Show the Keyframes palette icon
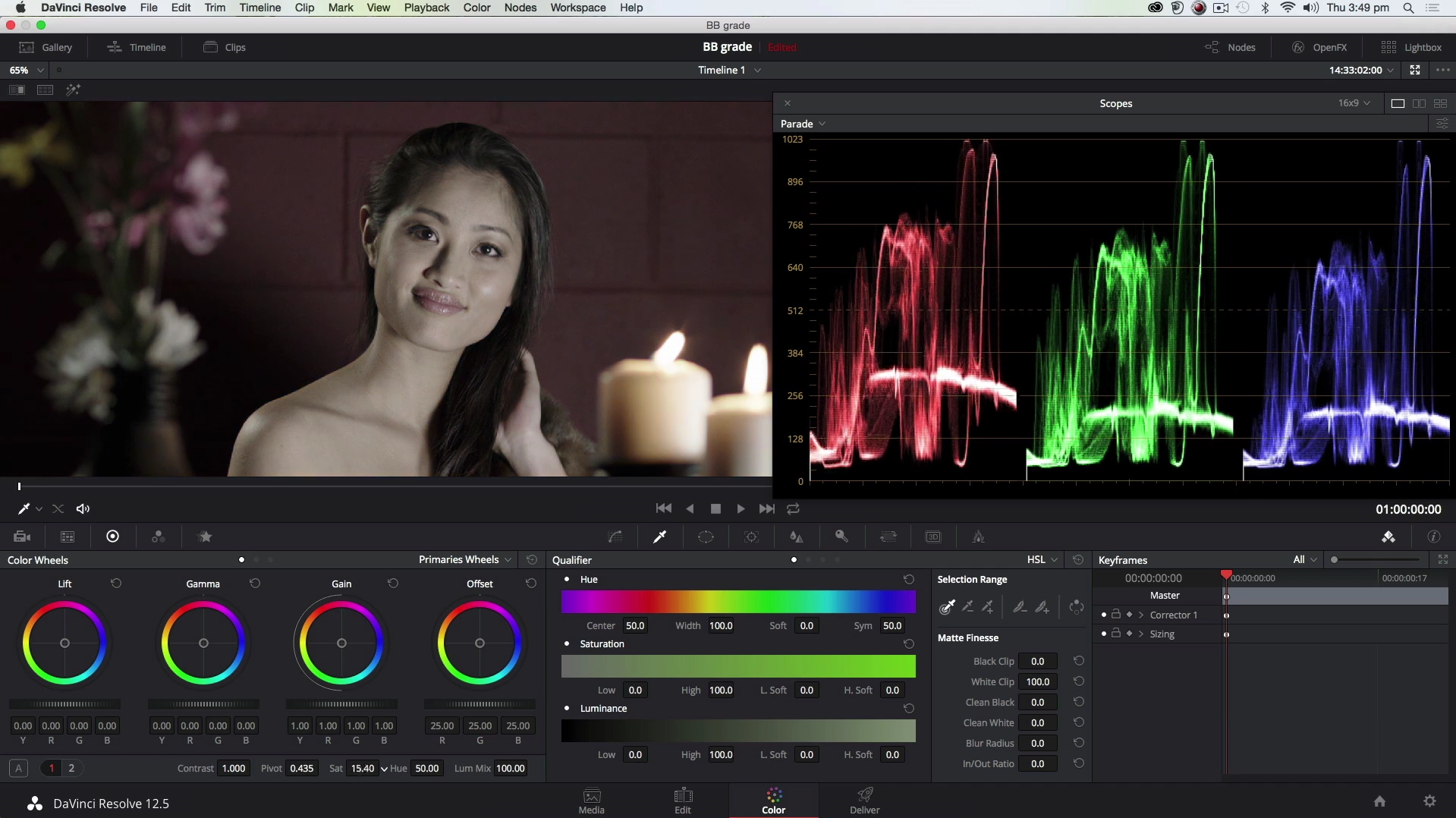Screen dimensions: 1456x818 click(x=1388, y=536)
